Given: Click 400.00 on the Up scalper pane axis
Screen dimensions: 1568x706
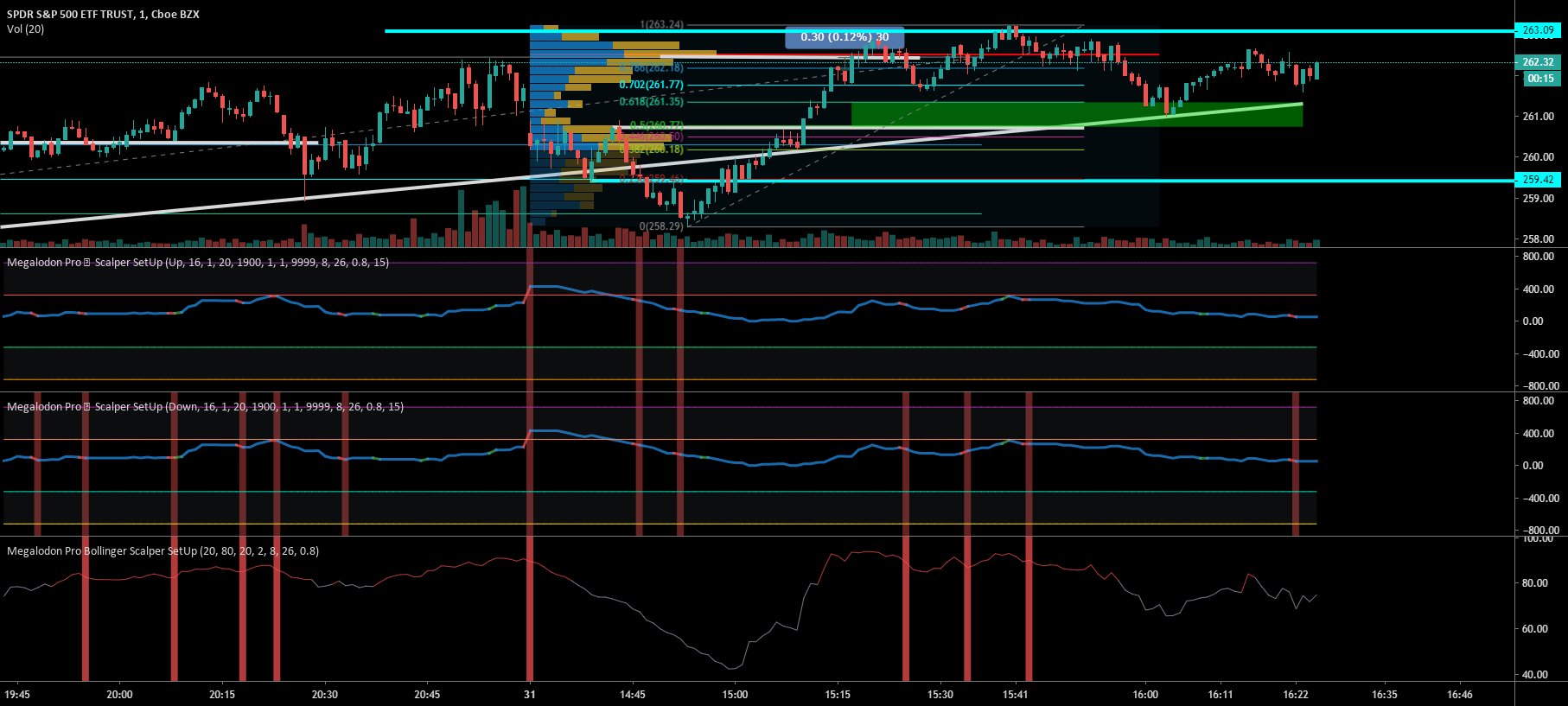Looking at the screenshot, I should [1539, 289].
